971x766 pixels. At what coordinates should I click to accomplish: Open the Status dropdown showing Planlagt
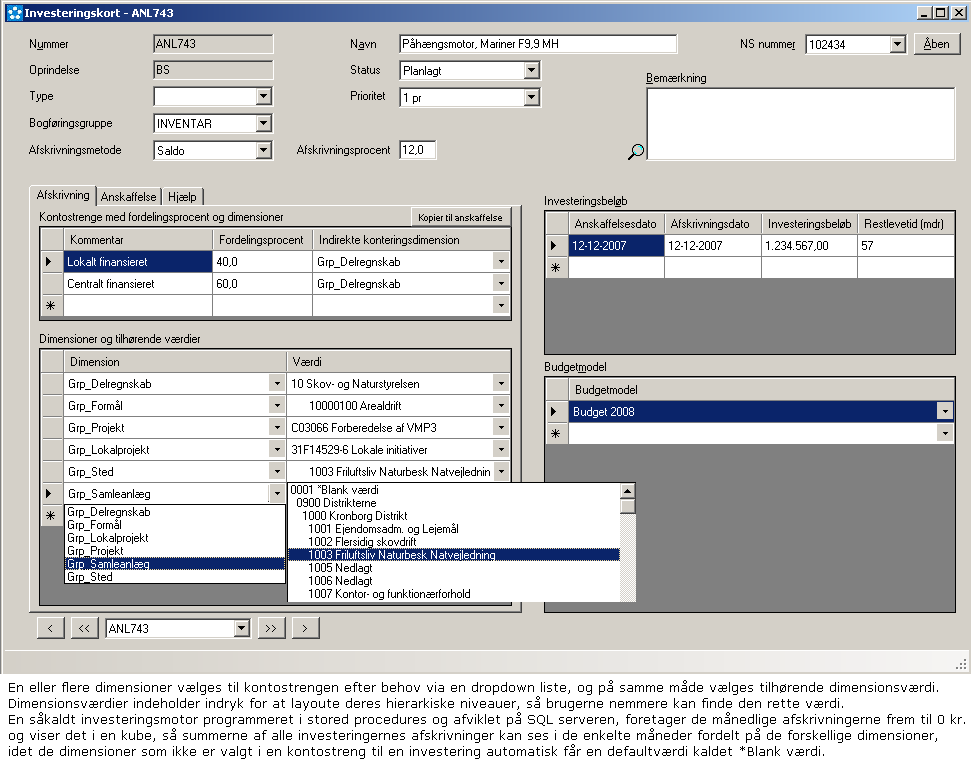(x=531, y=71)
